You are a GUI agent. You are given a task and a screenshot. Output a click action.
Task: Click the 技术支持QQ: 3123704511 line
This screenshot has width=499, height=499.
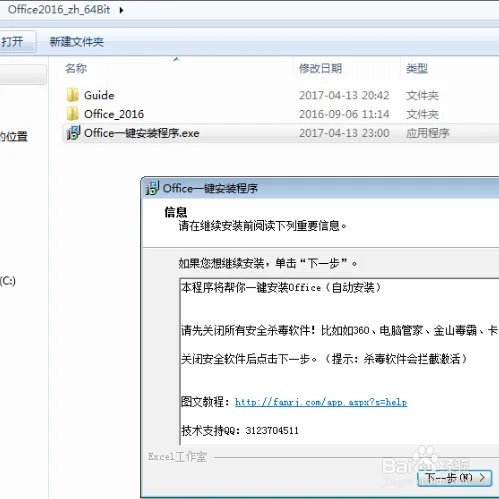tap(240, 430)
